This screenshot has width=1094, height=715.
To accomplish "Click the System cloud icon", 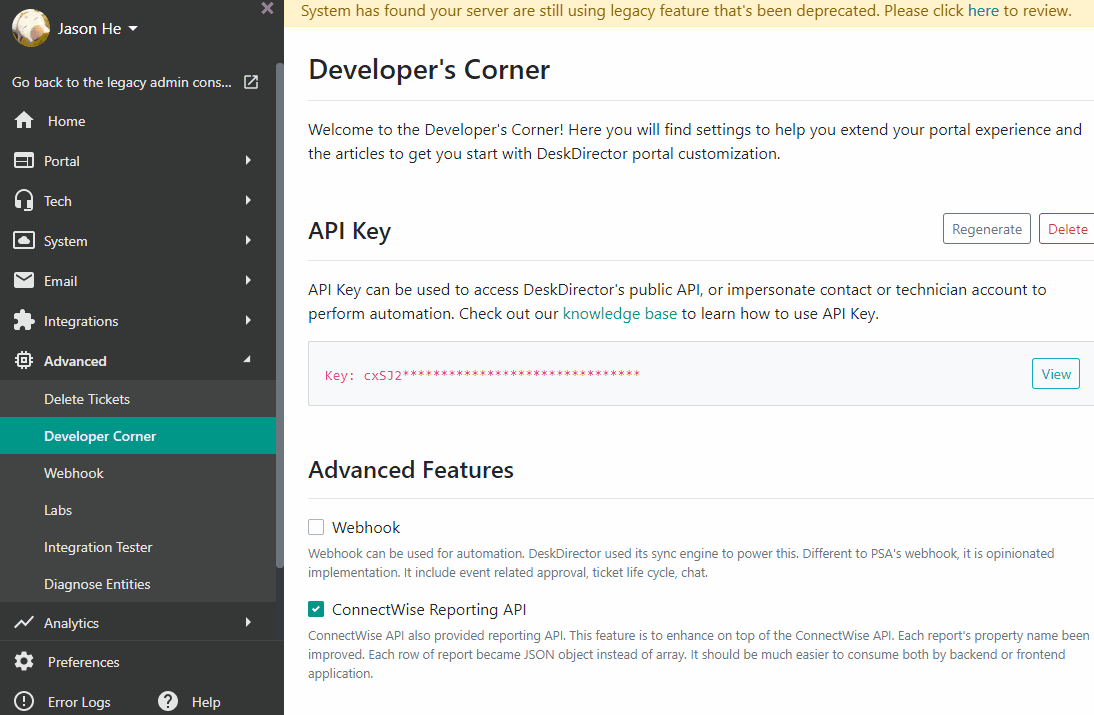I will 24,241.
